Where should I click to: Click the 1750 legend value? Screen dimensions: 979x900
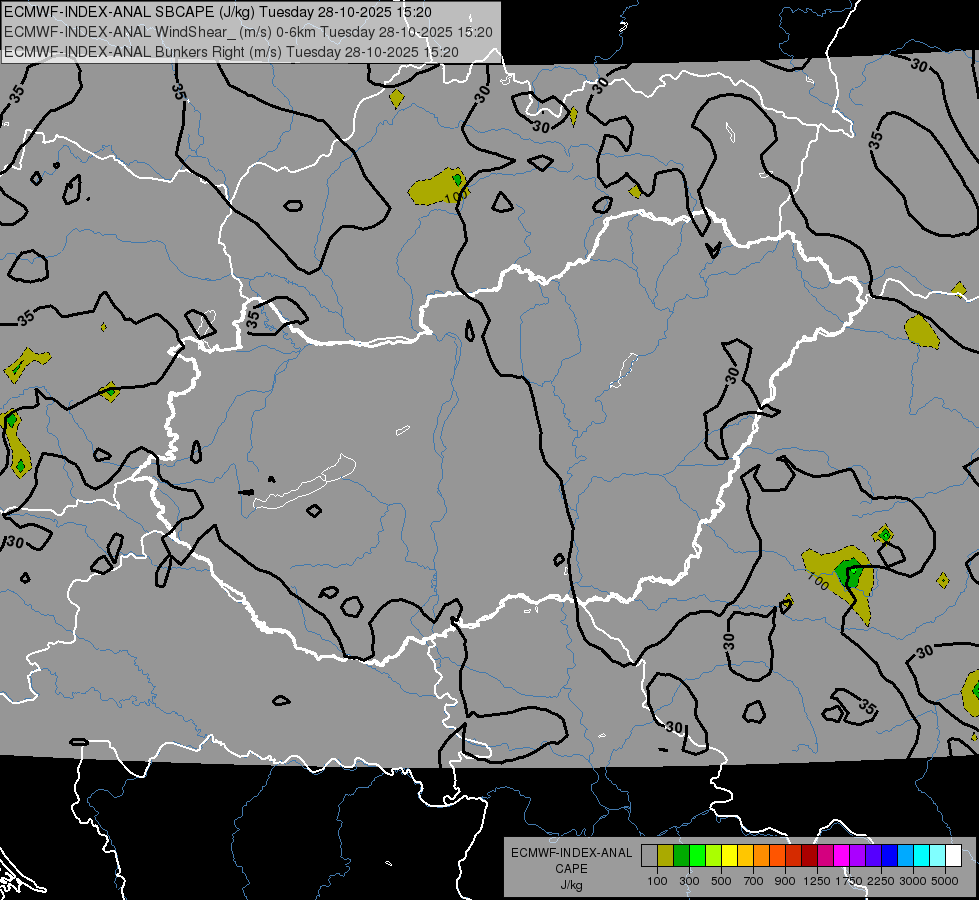tap(849, 881)
